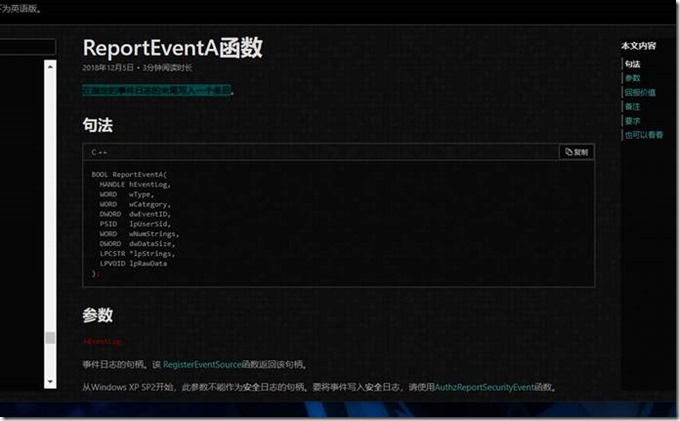Image resolution: width=680 pixels, height=421 pixels.
Task: Click the red hEventLog parameter name
Action: [x=101, y=342]
